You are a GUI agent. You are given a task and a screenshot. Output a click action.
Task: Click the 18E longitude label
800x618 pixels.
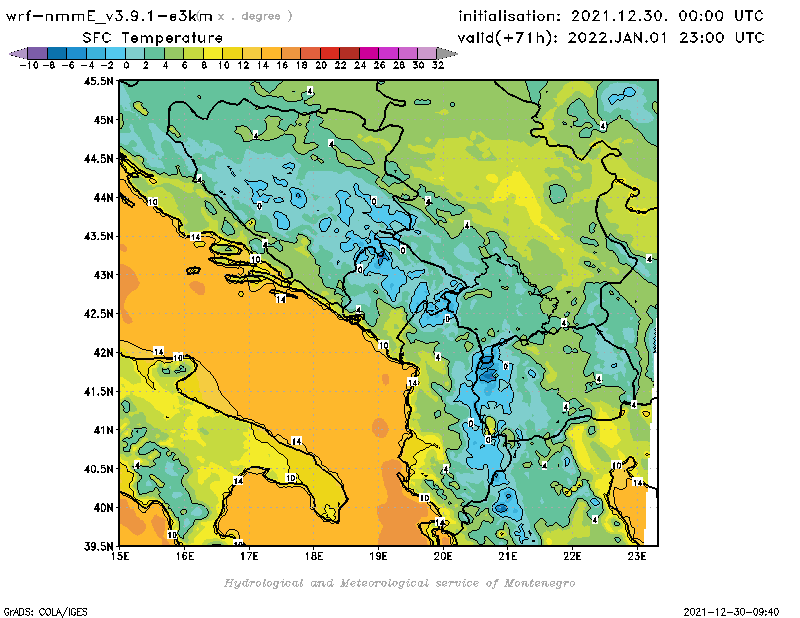pos(314,556)
